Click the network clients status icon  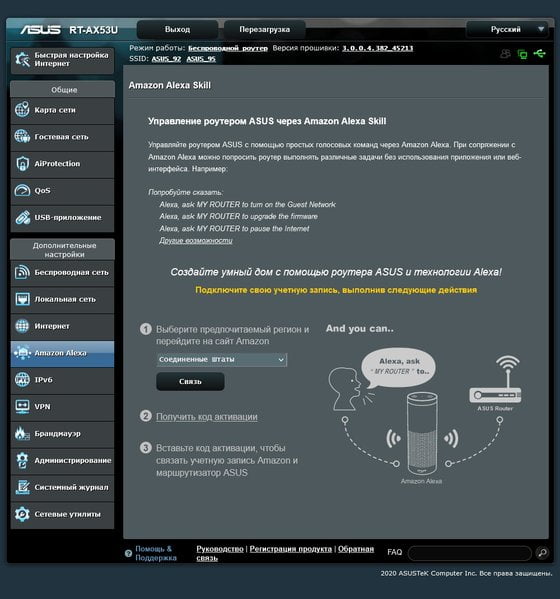click(x=522, y=54)
